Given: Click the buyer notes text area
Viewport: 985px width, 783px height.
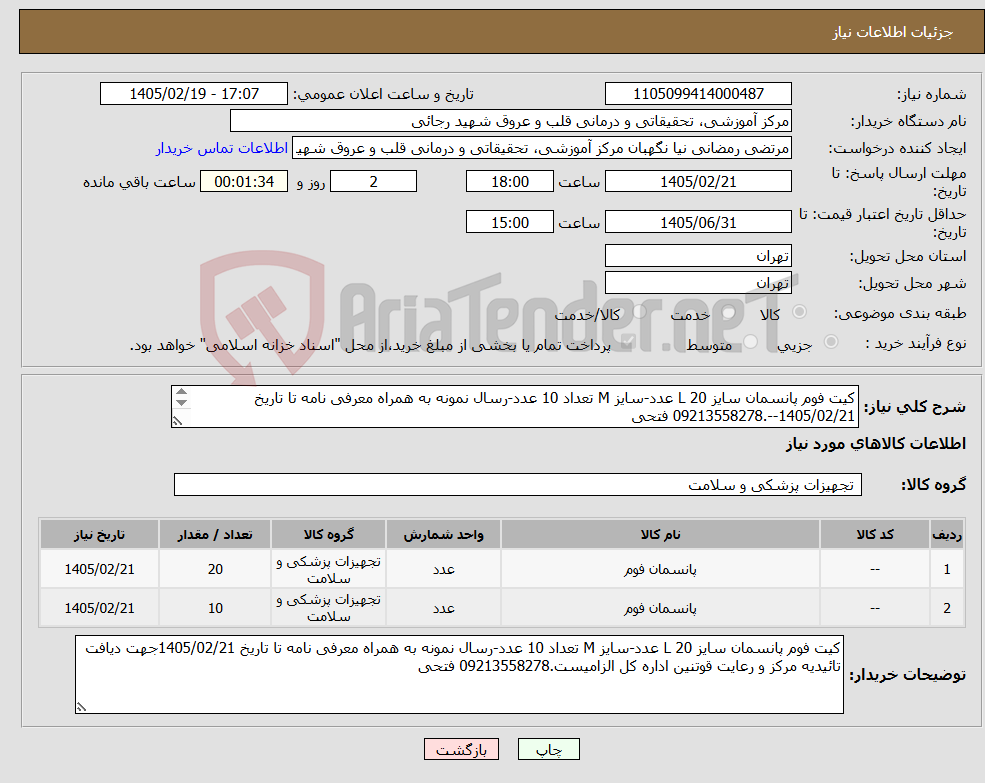Looking at the screenshot, I should pyautogui.click(x=459, y=674).
